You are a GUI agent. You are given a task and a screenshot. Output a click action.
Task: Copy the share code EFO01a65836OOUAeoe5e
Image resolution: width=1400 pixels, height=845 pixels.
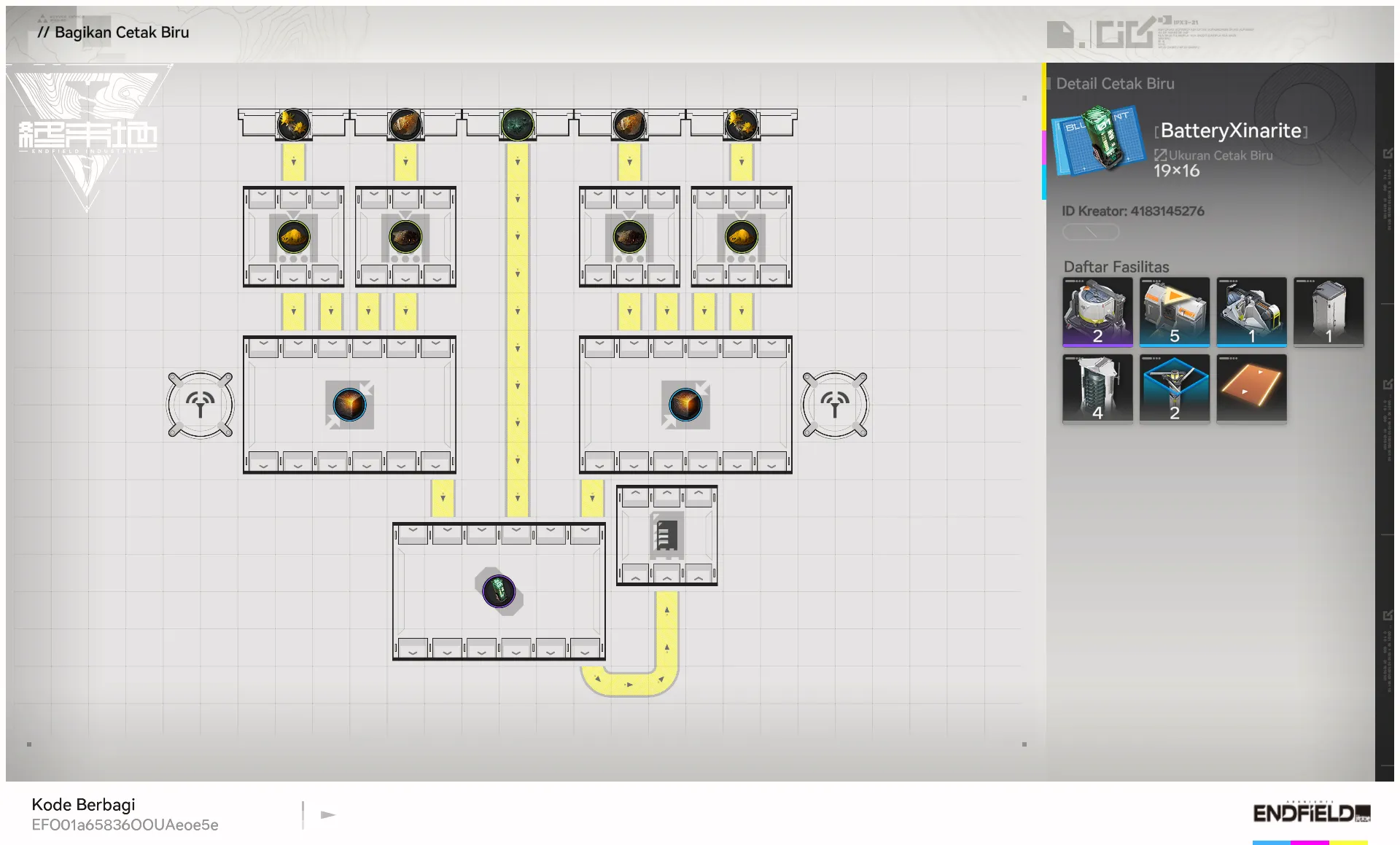125,825
